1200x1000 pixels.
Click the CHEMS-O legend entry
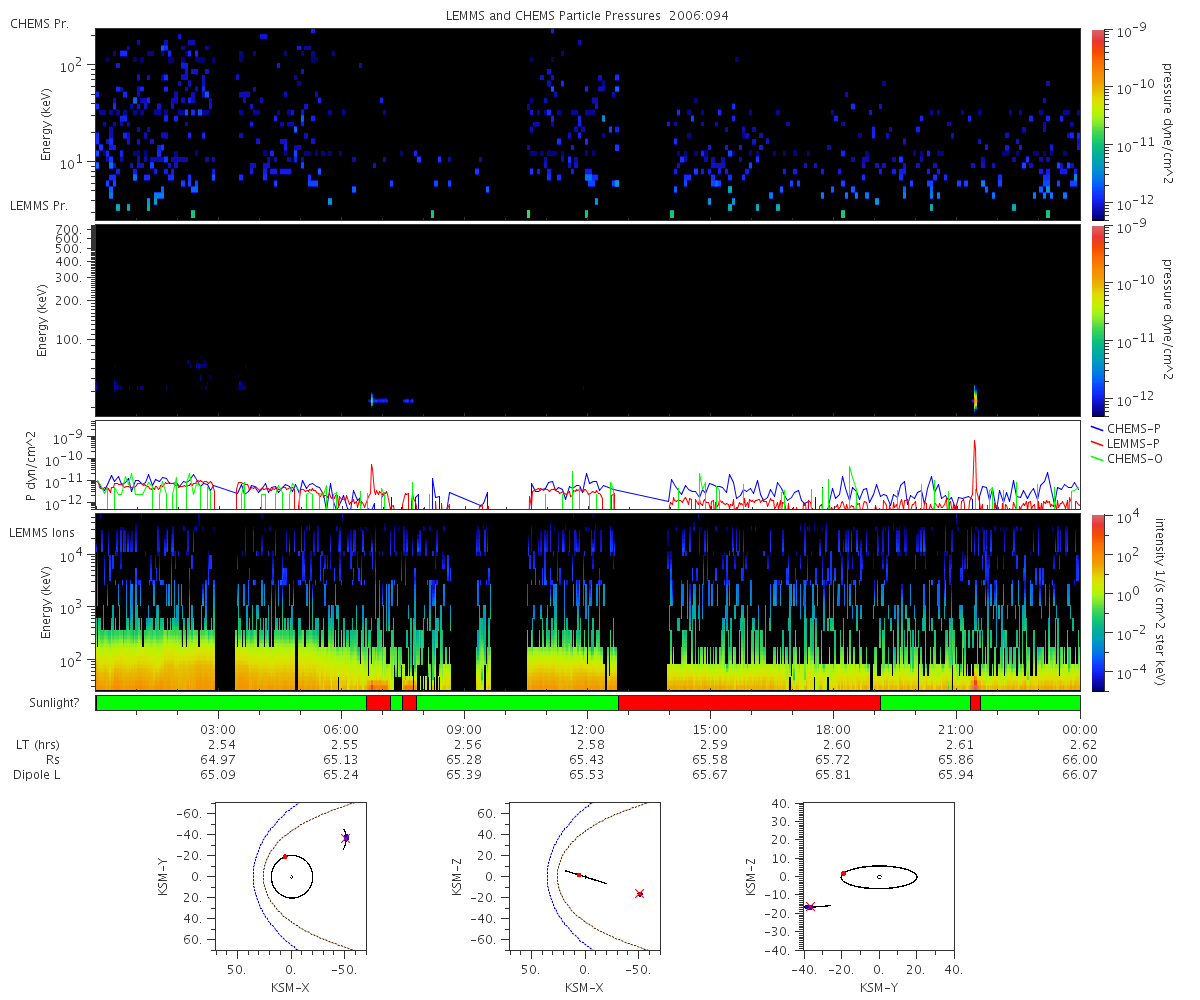pyautogui.click(x=1136, y=458)
